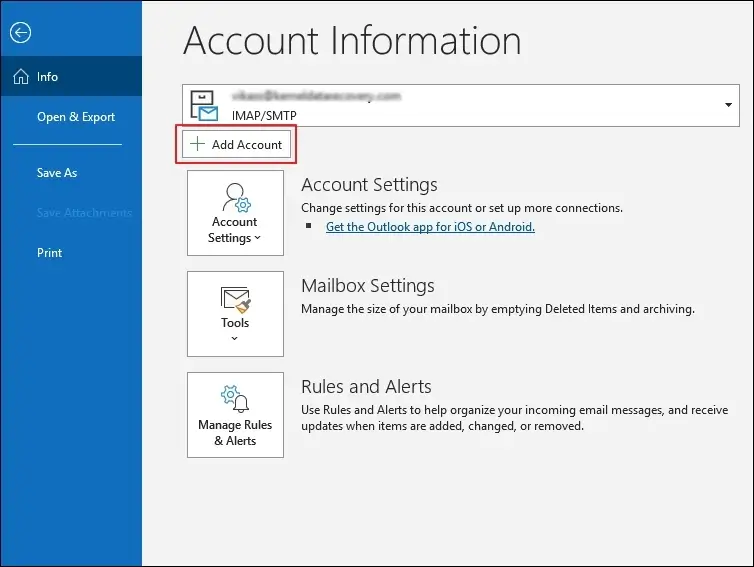The width and height of the screenshot is (754, 567).
Task: Click the person-with-gear Account Settings icon
Action: [236, 197]
